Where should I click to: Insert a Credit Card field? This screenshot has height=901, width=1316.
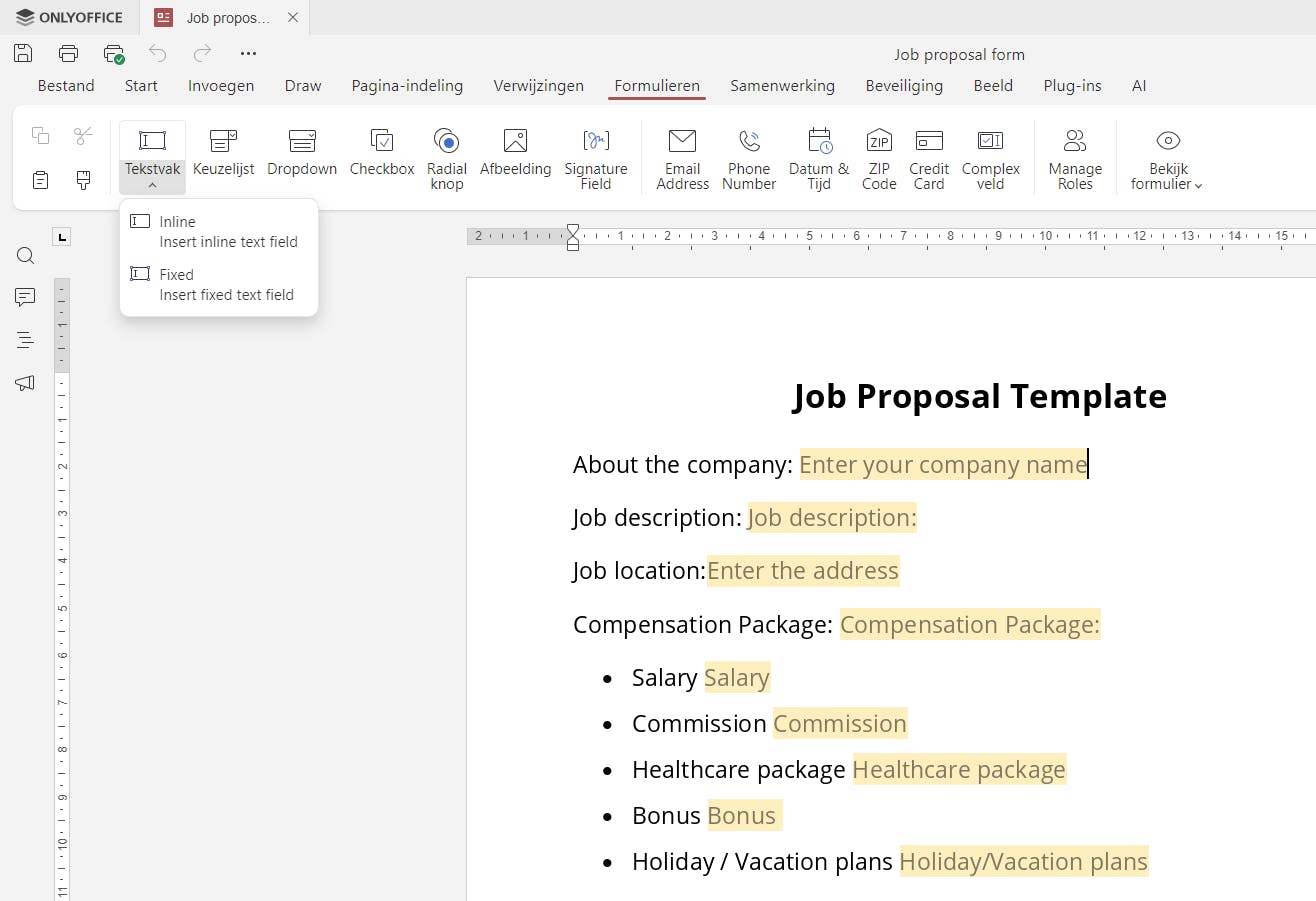coord(928,157)
